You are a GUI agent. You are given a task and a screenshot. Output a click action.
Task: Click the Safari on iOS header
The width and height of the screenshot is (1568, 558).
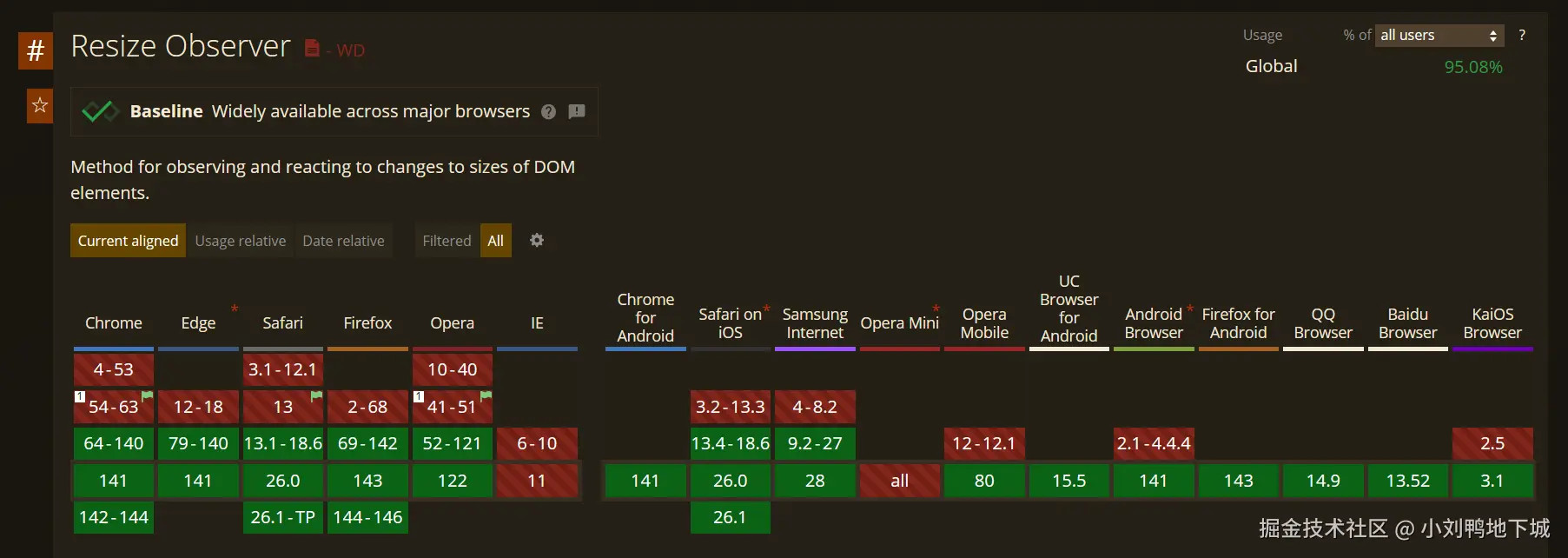(730, 323)
